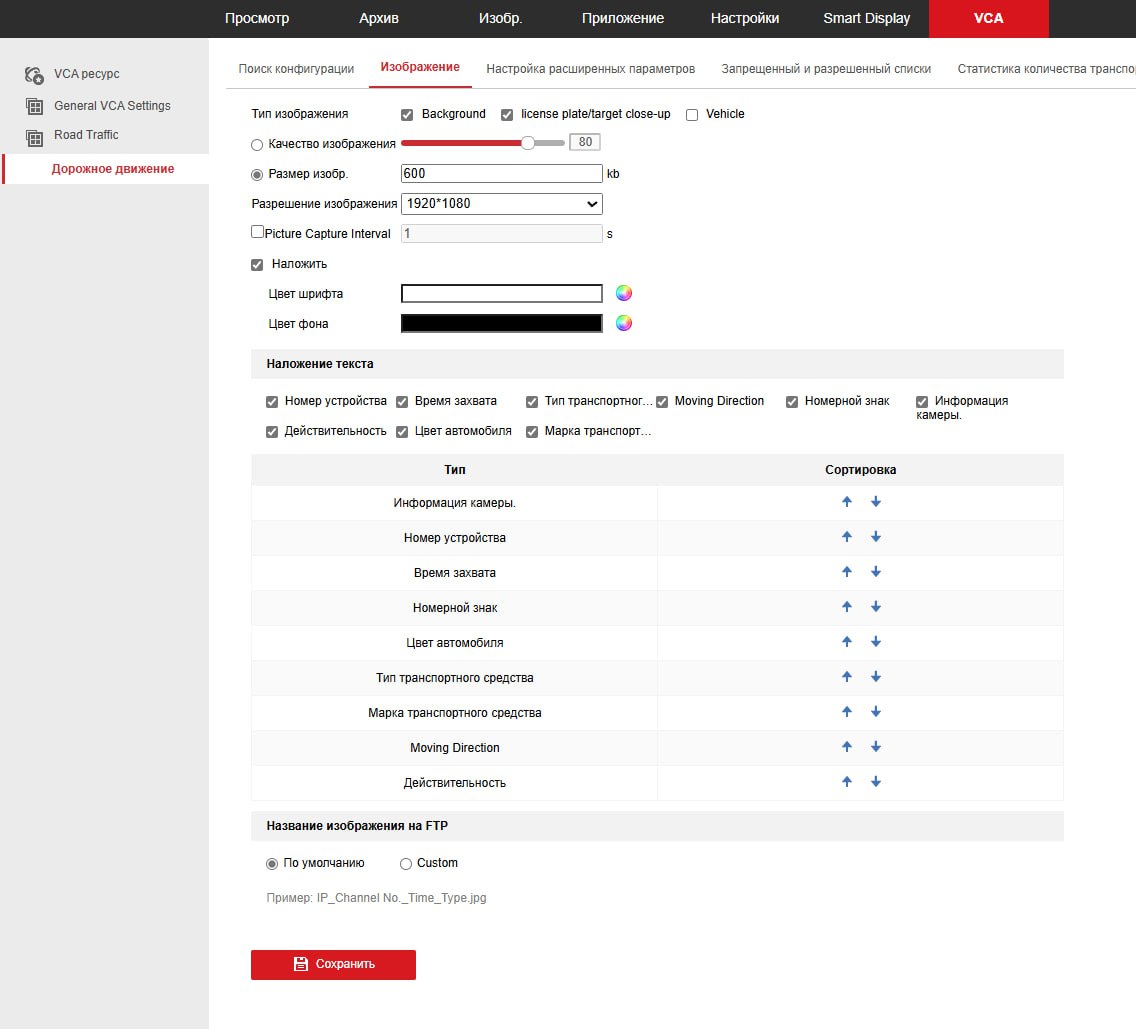Switch to Запрещенный и разрешенный списки tab
The image size is (1136, 1029).
coord(826,69)
